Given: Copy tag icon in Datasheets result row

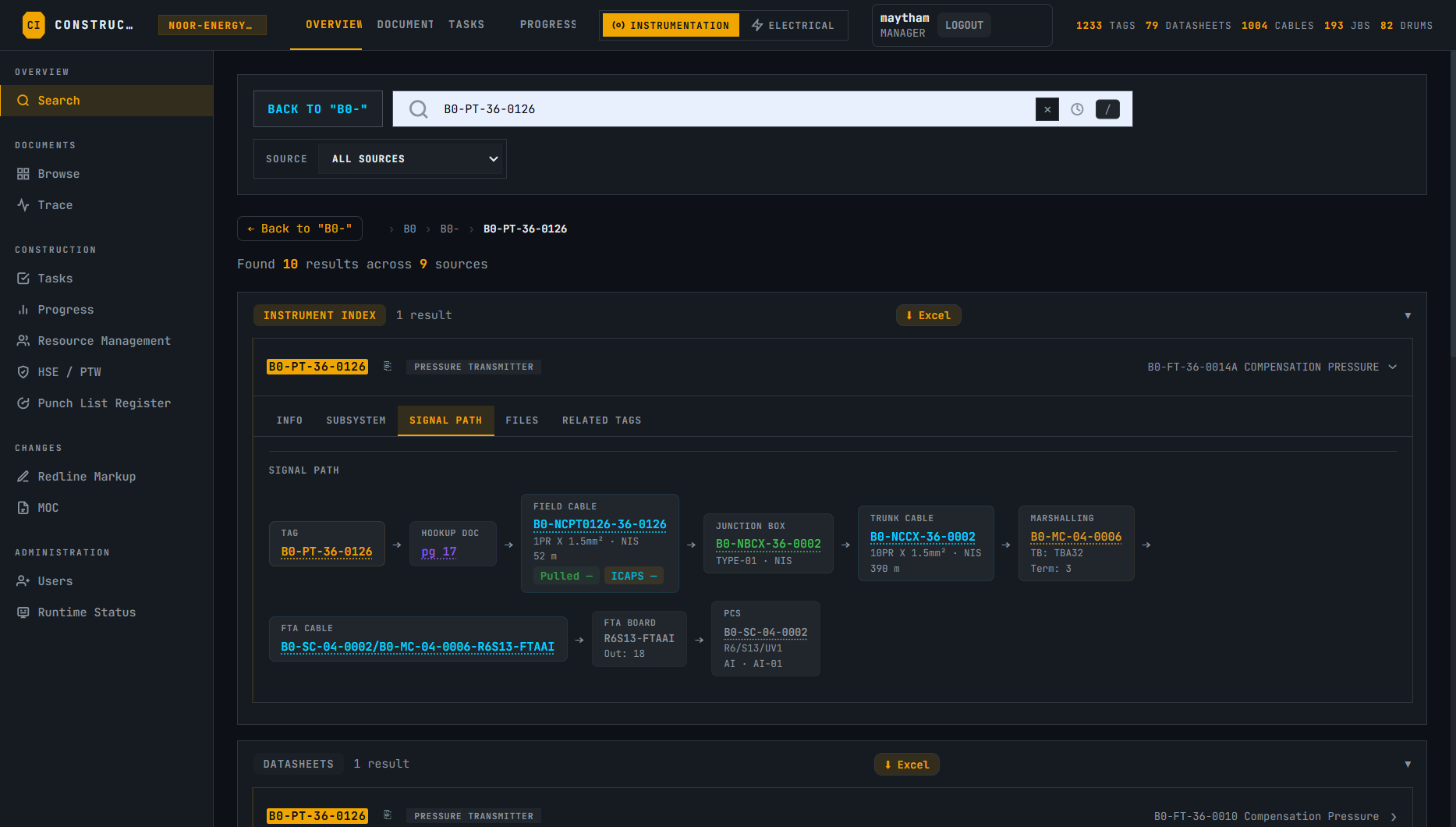Looking at the screenshot, I should click(388, 815).
